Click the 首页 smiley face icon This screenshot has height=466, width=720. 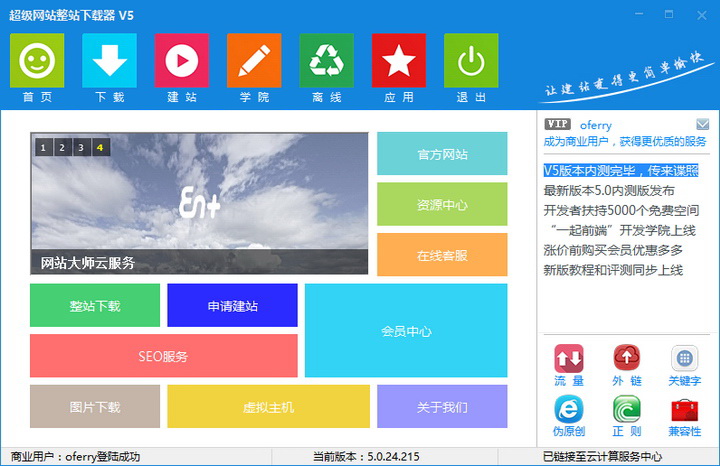point(37,61)
